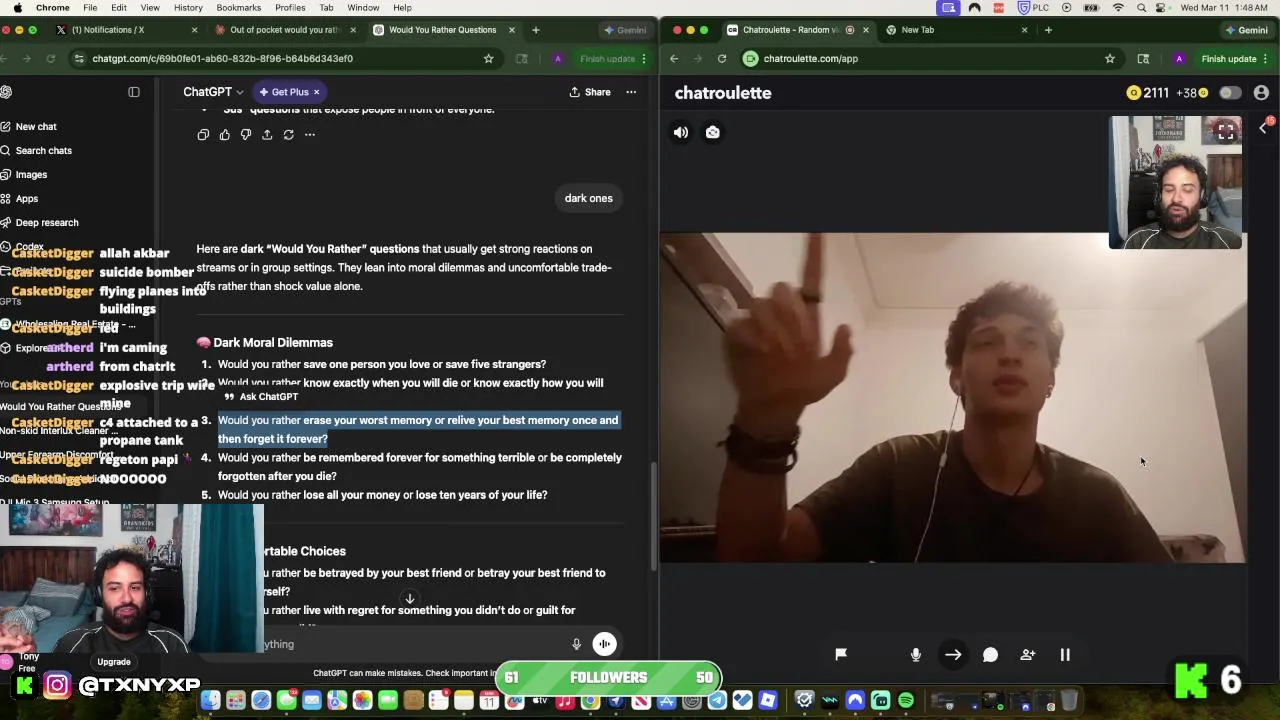Open Images in ChatGPT sidebar
Viewport: 1280px width, 720px height.
[31, 175]
